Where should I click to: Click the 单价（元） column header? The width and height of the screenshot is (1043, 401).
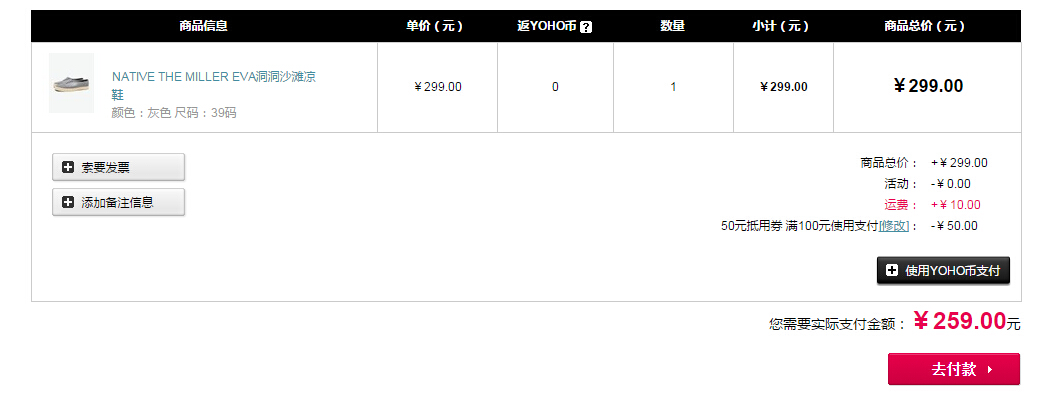click(435, 26)
